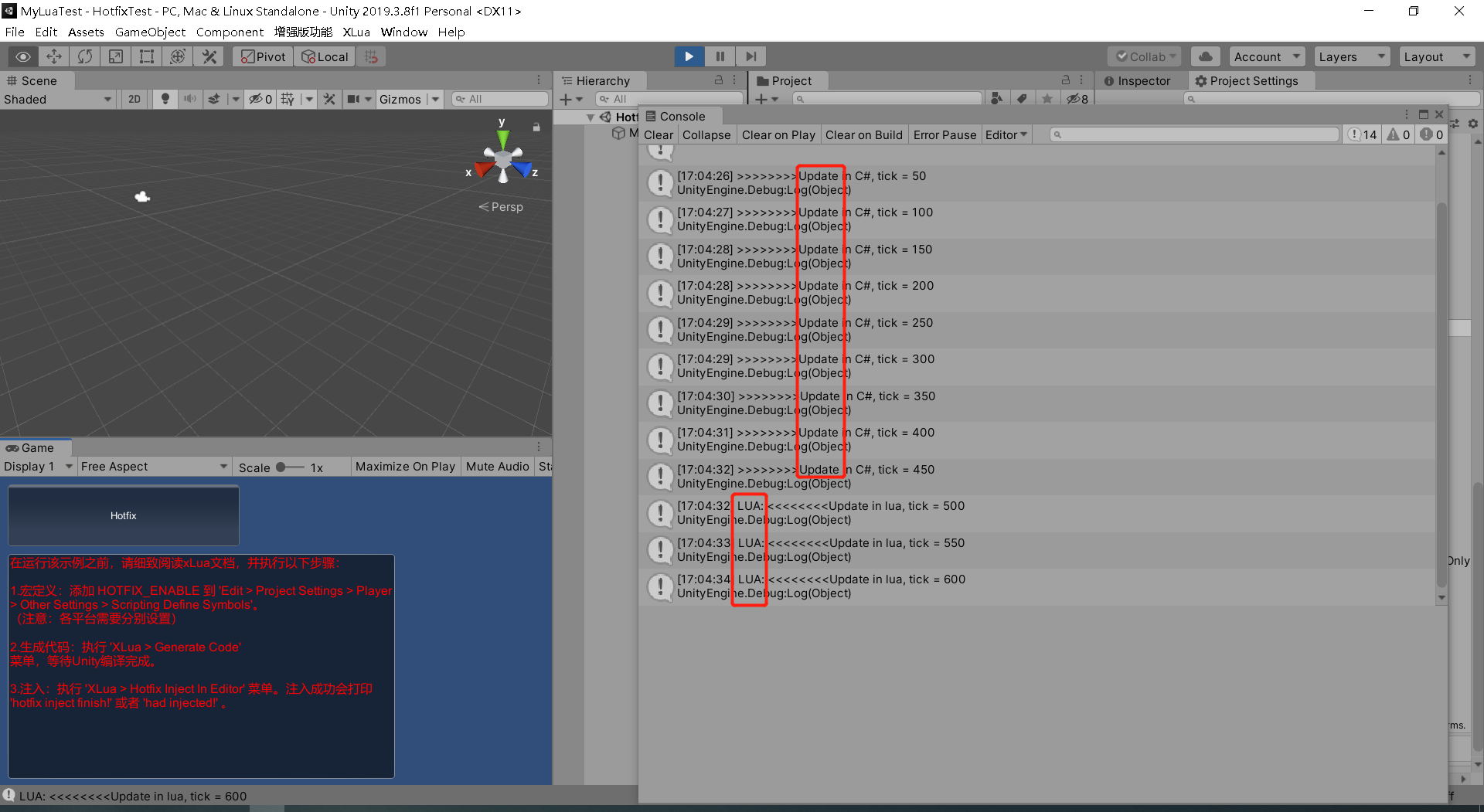Image resolution: width=1484 pixels, height=812 pixels.
Task: Toggle Error Pause in Console
Action: click(945, 134)
